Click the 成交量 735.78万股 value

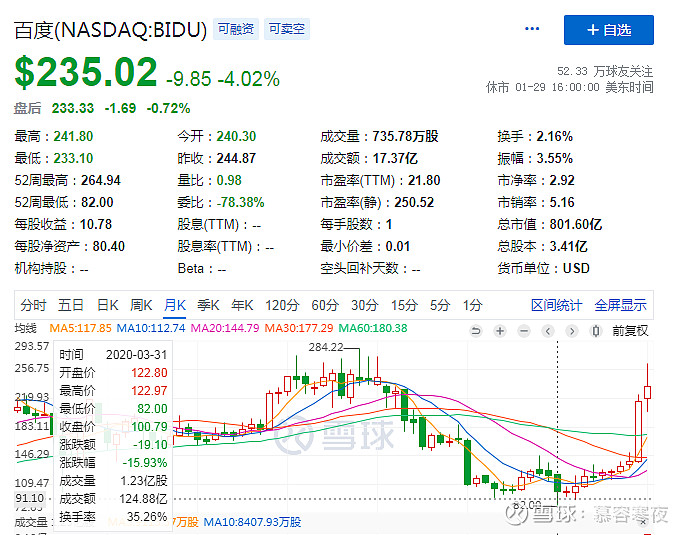tap(405, 136)
